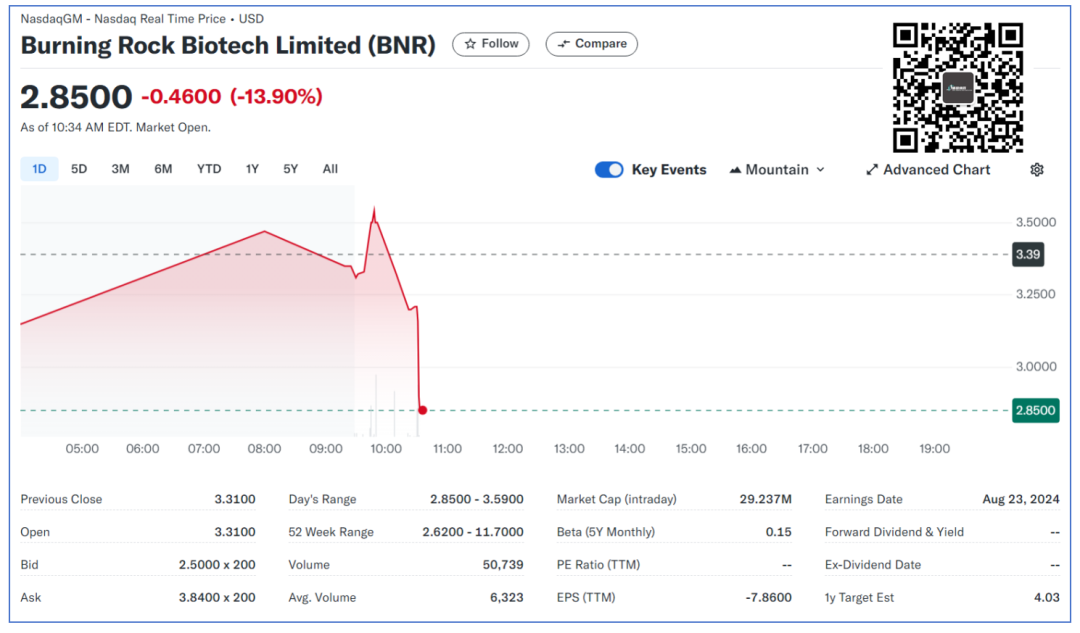Click the QR code image
The height and width of the screenshot is (633, 1080).
tap(957, 88)
